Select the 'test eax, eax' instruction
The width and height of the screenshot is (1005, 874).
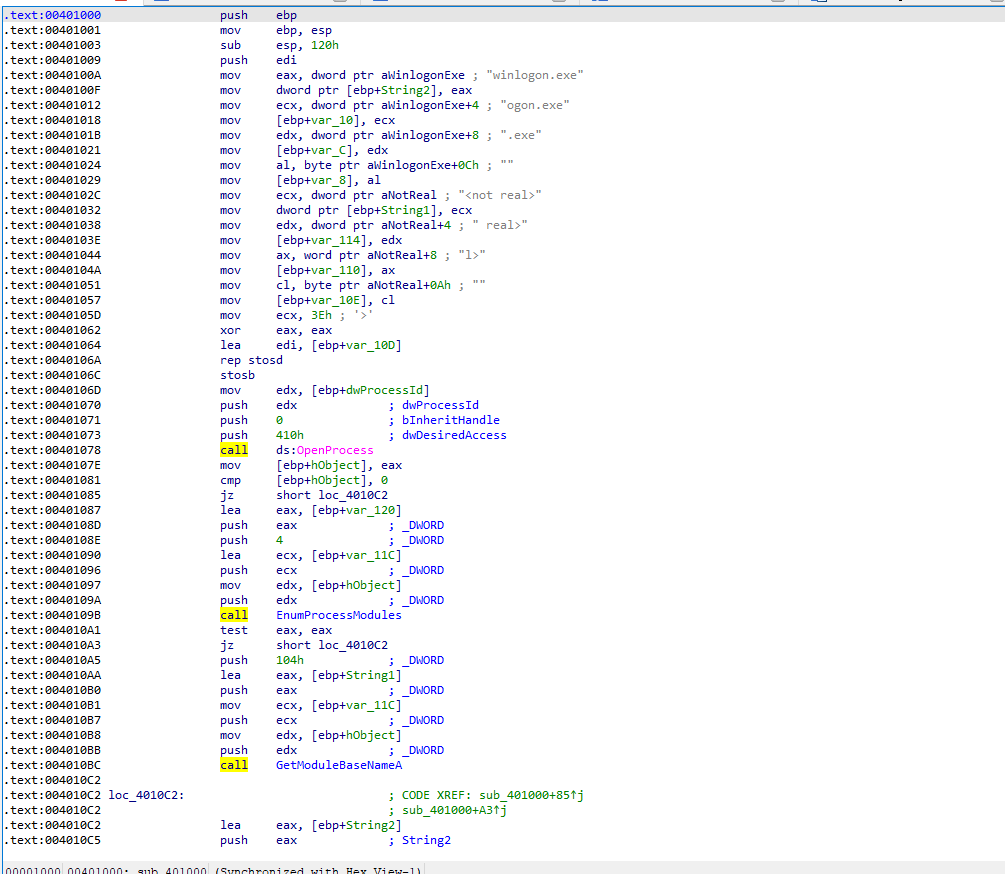276,631
